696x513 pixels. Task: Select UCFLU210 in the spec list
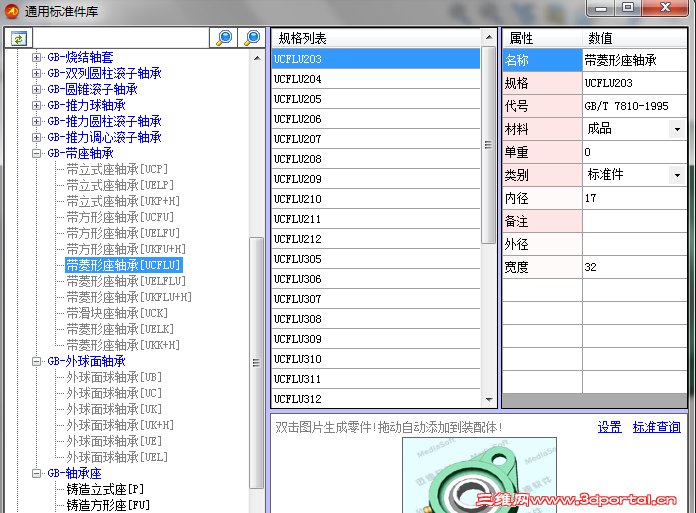pyautogui.click(x=376, y=199)
